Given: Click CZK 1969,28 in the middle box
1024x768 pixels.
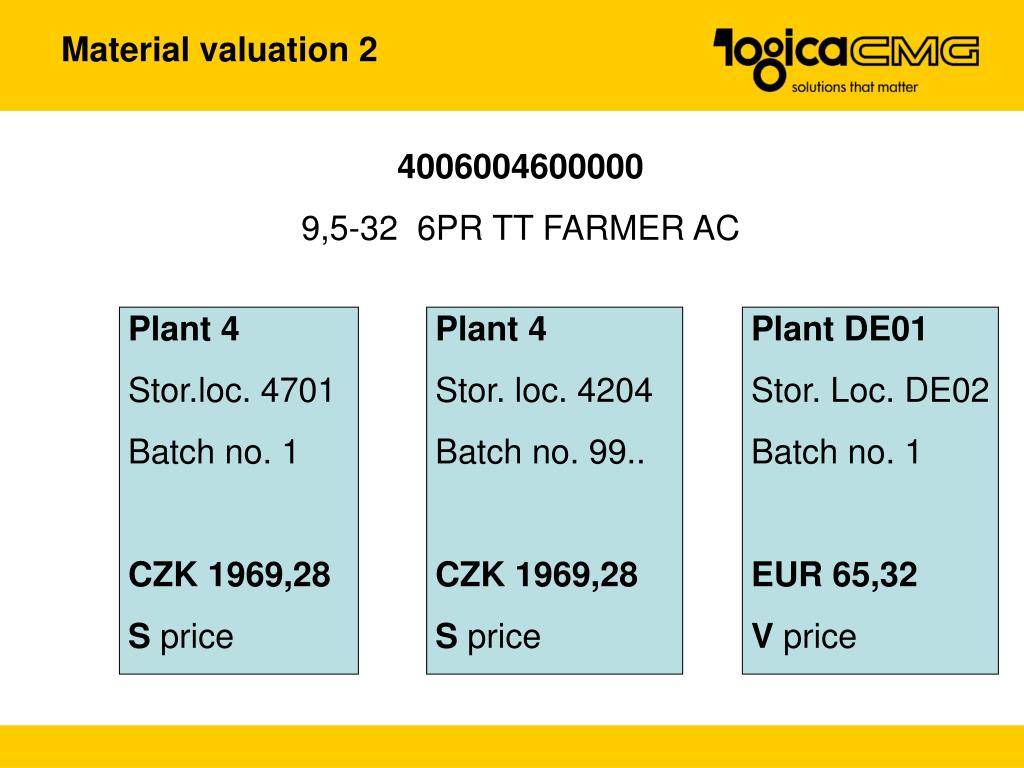Looking at the screenshot, I should coord(536,575).
